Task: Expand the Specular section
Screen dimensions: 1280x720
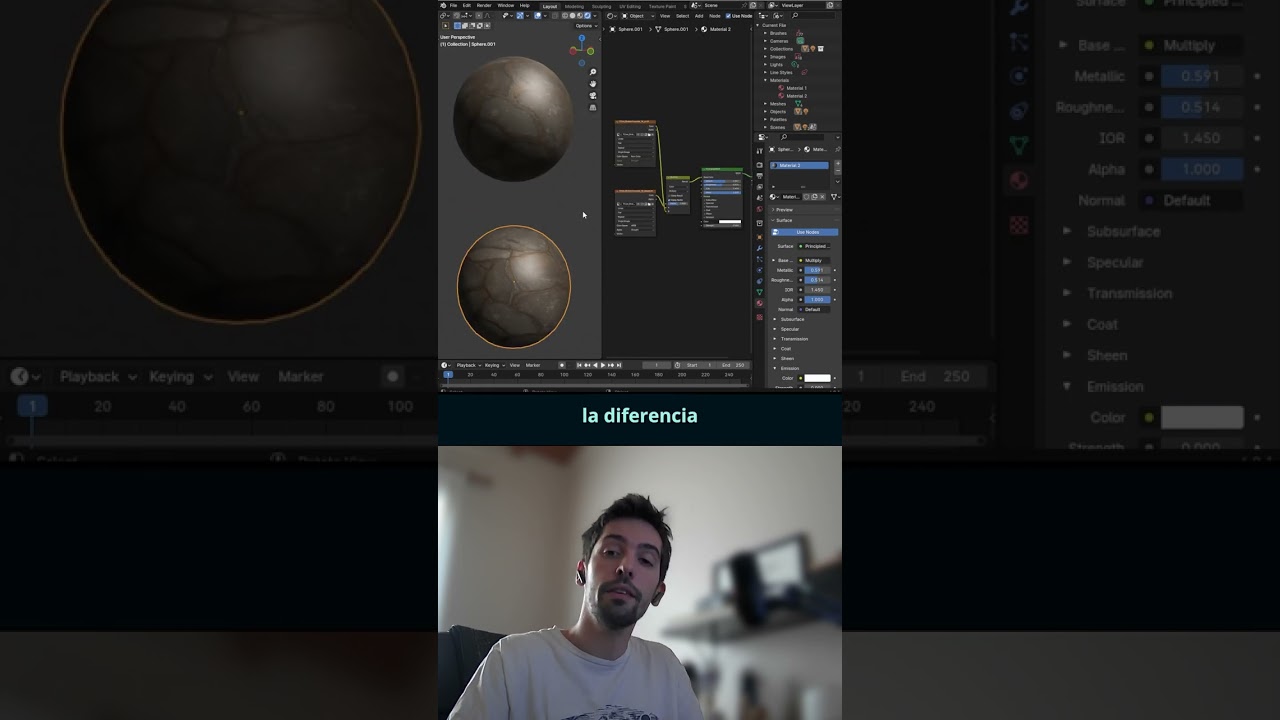Action: (774, 329)
